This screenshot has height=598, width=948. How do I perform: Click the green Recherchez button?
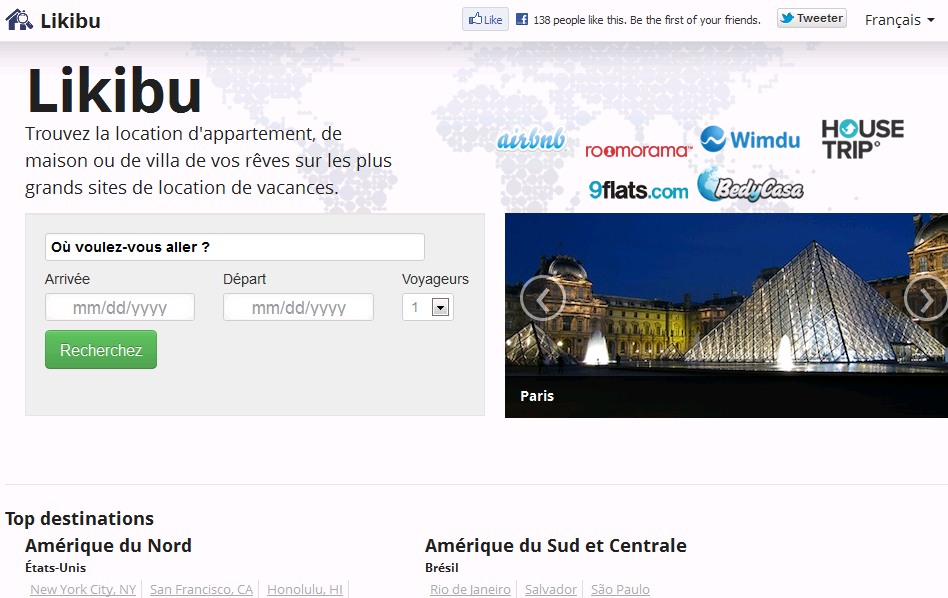(101, 349)
